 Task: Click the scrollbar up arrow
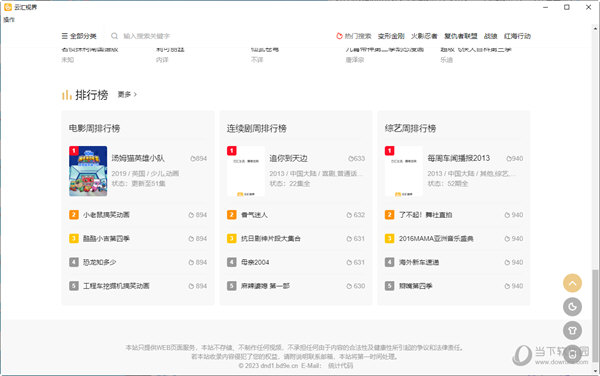coord(595,28)
